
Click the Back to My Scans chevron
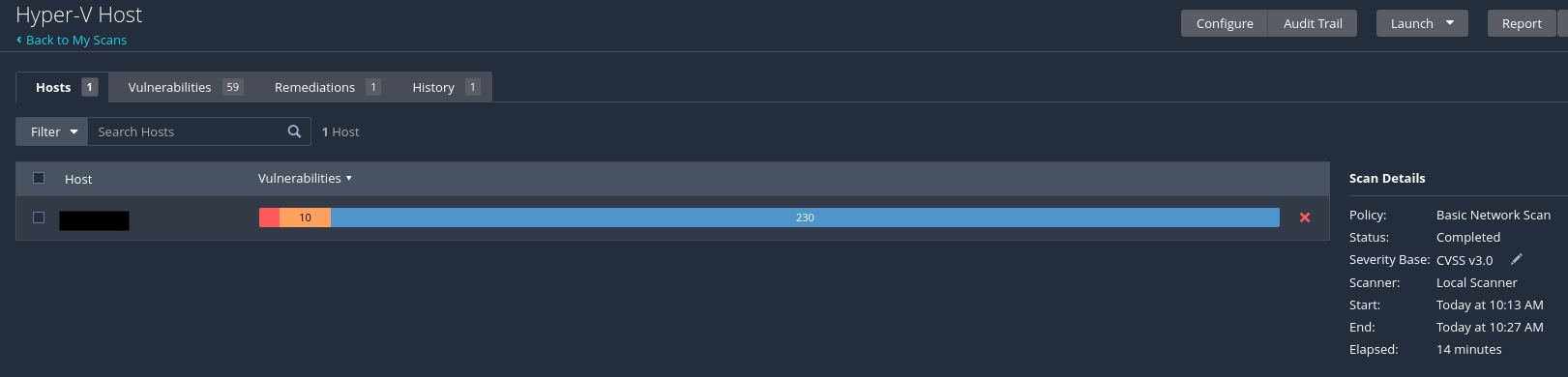click(x=19, y=40)
